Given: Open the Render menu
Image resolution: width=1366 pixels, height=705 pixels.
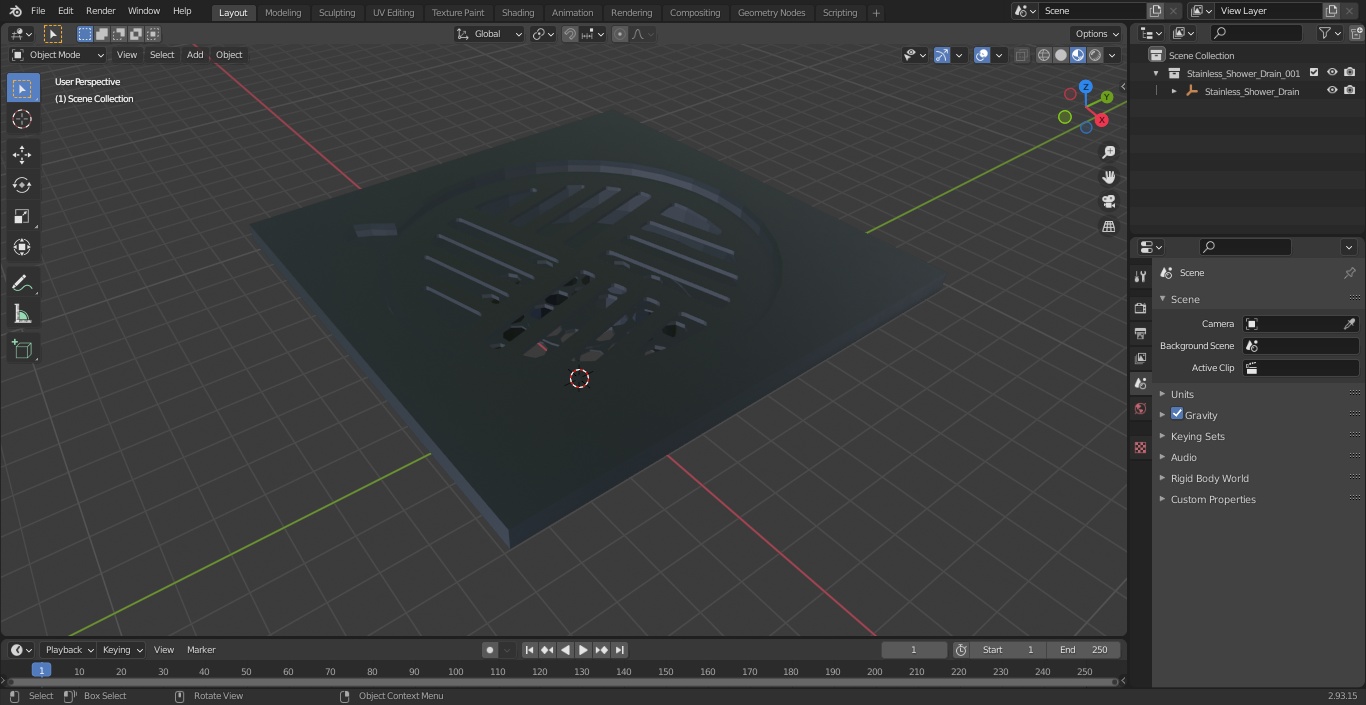Looking at the screenshot, I should pos(100,11).
